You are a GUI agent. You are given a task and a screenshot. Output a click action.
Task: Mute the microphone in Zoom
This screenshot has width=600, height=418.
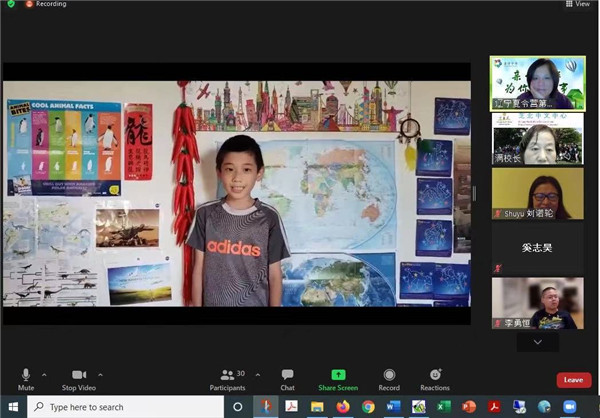pyautogui.click(x=26, y=375)
